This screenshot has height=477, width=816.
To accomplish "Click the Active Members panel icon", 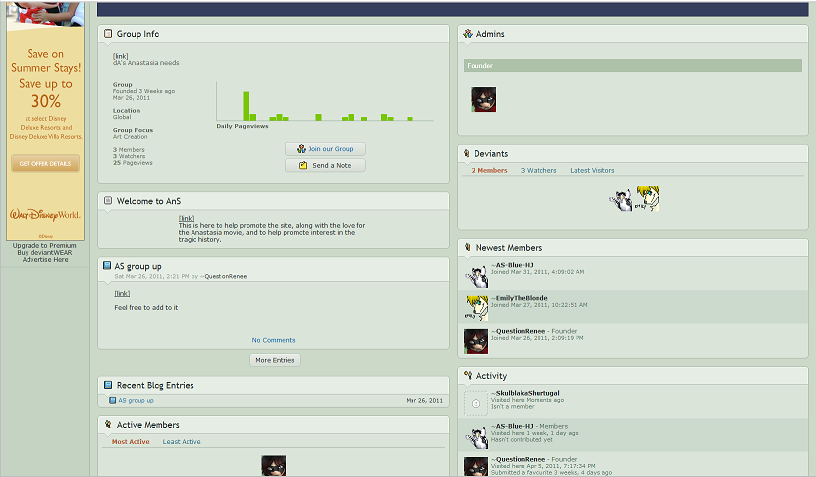I will tap(108, 424).
